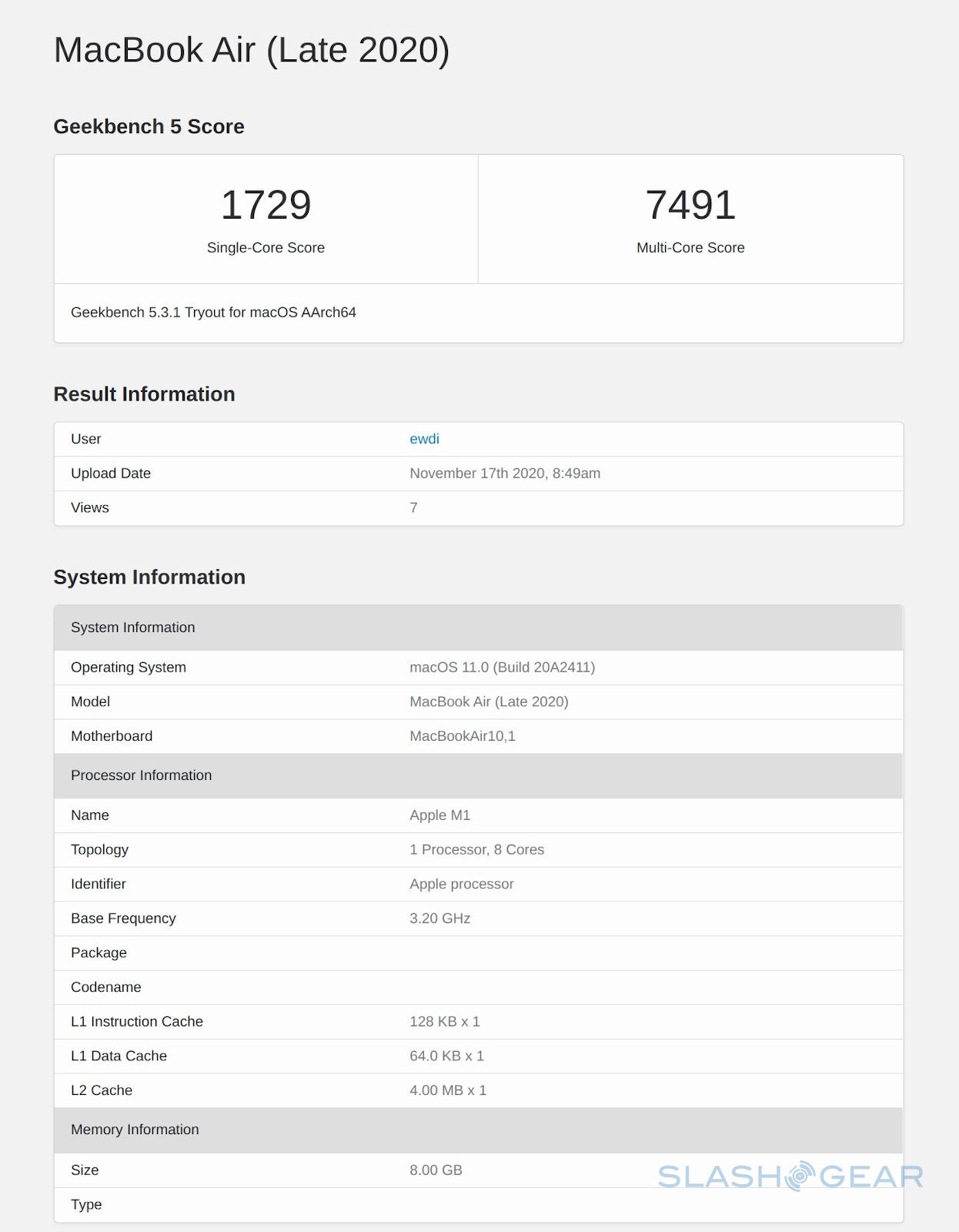
Task: Click the "Processor Information" table header
Action: pyautogui.click(x=479, y=775)
